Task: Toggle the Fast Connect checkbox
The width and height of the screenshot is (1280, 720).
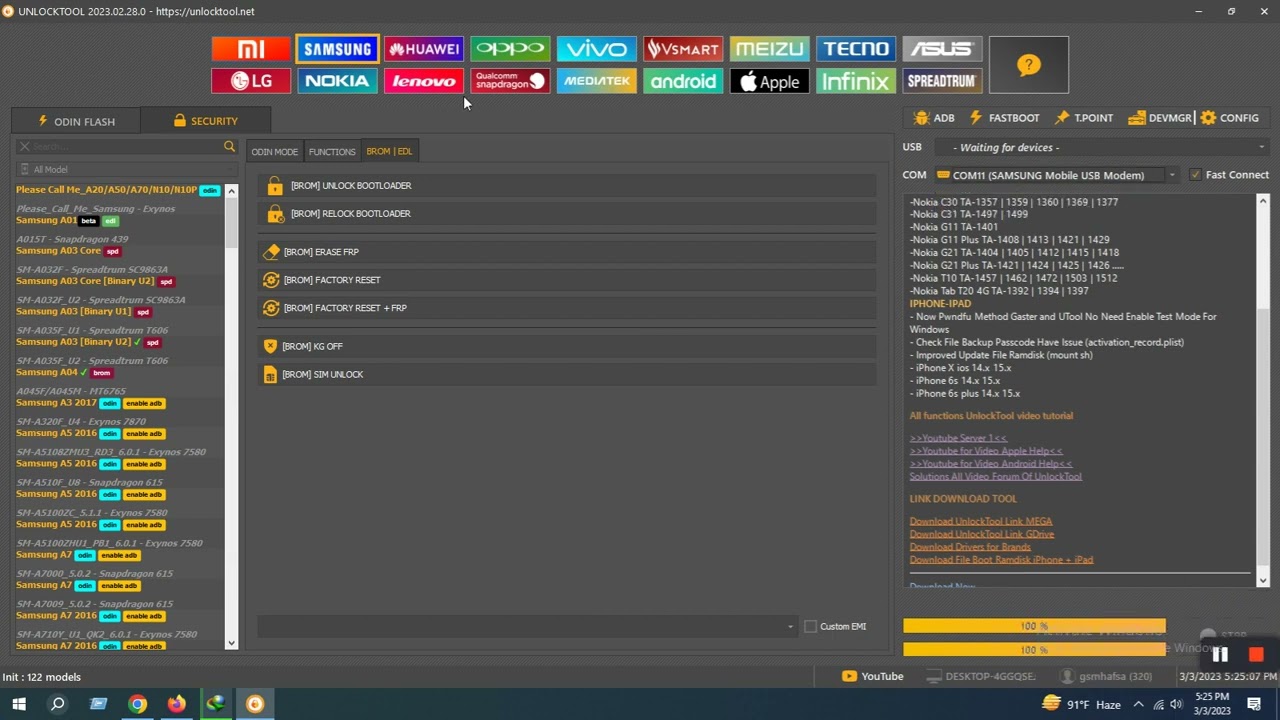Action: tap(1195, 175)
